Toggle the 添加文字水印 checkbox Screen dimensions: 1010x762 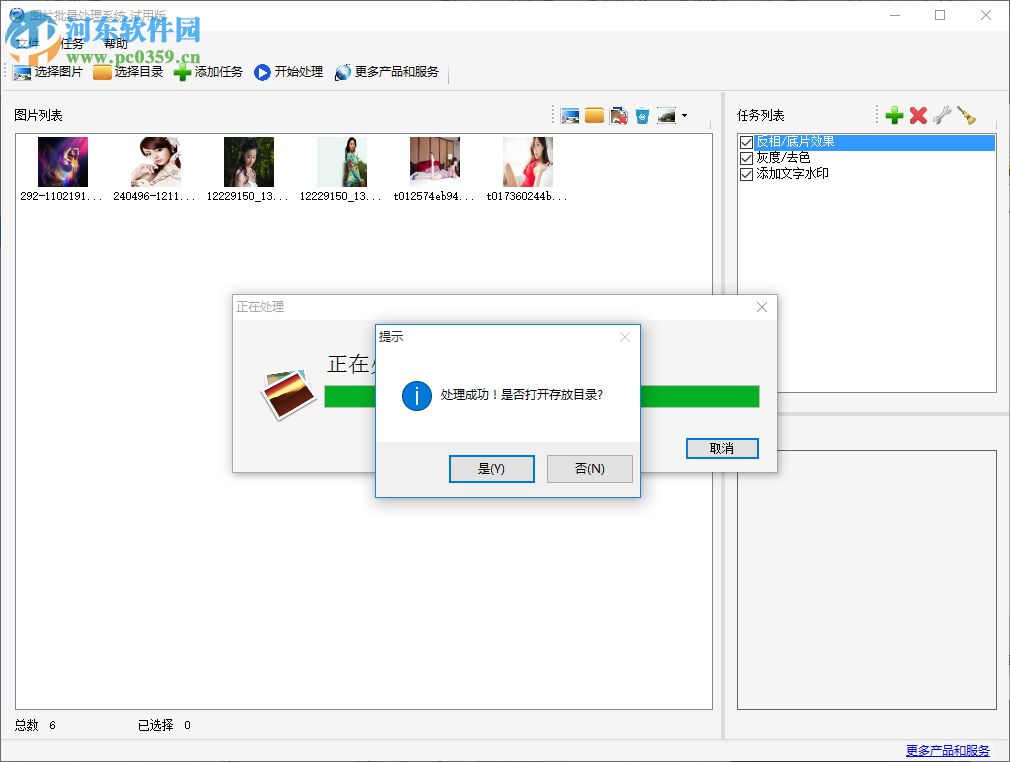click(744, 172)
